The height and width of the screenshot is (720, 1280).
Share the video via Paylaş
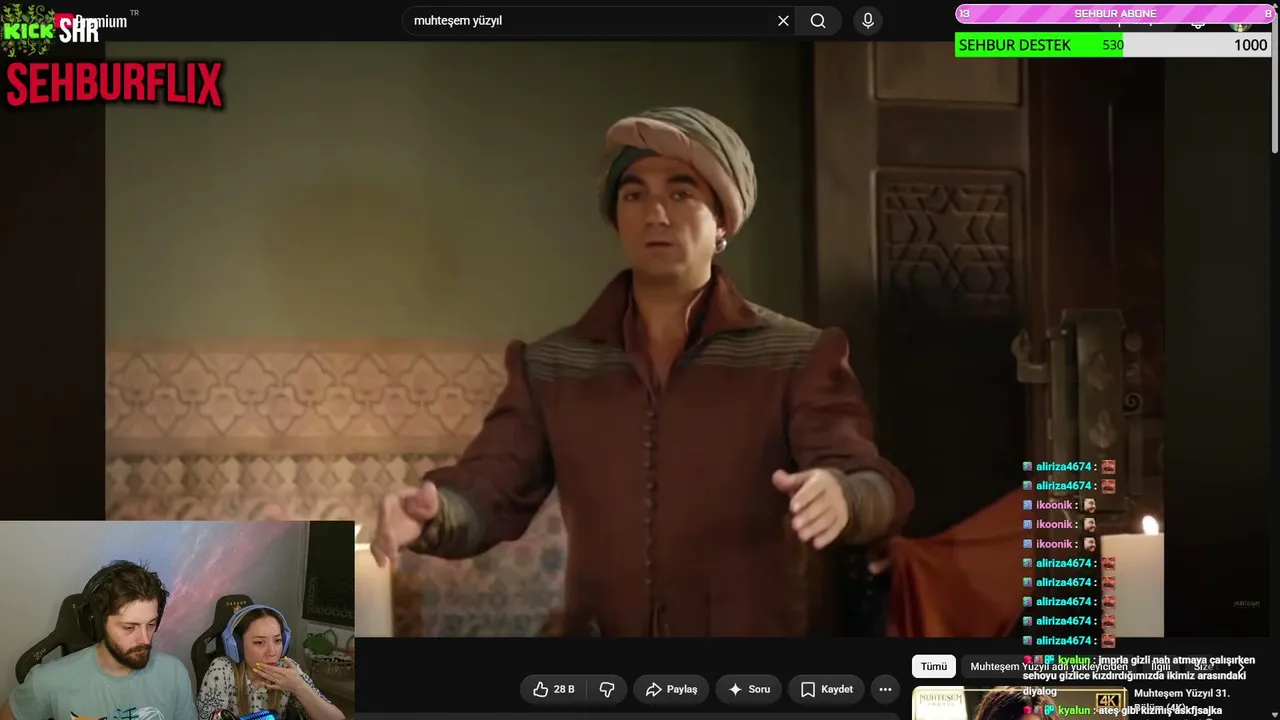(671, 689)
